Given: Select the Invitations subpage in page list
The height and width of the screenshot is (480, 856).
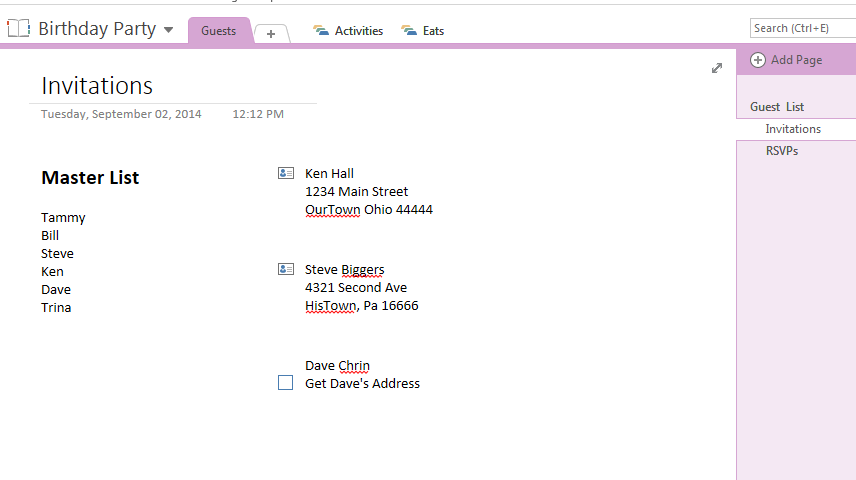Looking at the screenshot, I should 793,129.
